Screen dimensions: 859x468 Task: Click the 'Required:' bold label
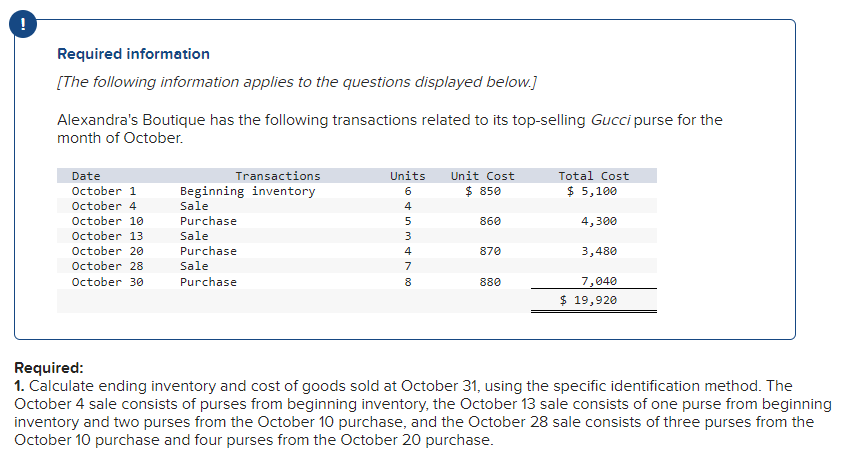click(49, 368)
